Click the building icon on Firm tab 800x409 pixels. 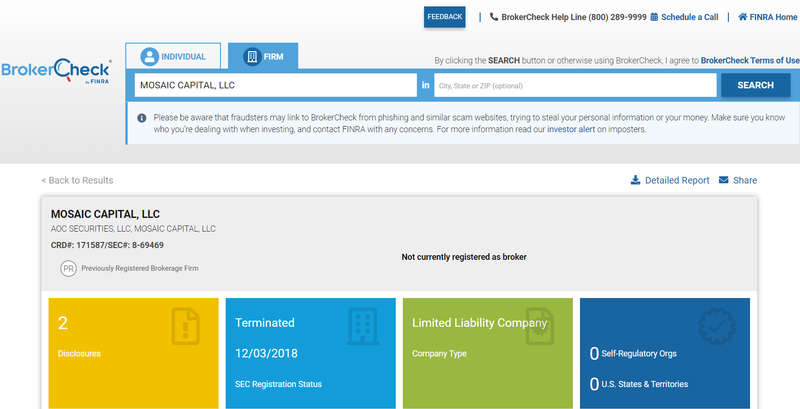pos(252,57)
